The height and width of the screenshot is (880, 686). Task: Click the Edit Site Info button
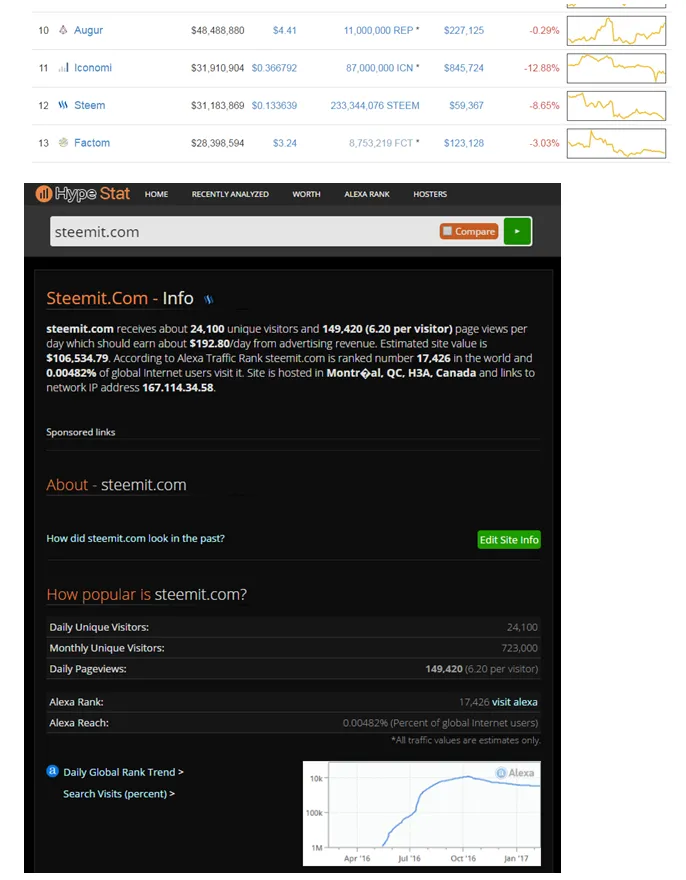tap(509, 539)
